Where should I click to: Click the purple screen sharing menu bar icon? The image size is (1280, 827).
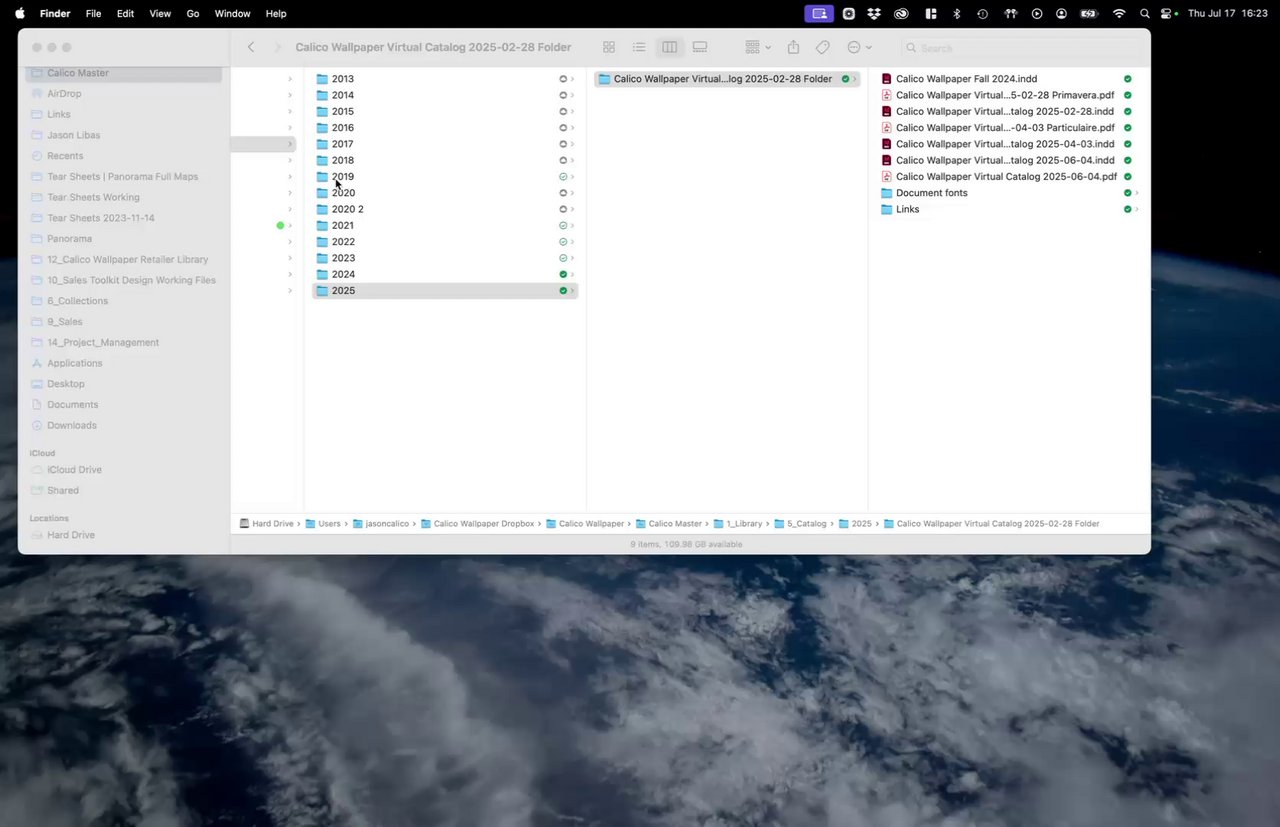819,13
